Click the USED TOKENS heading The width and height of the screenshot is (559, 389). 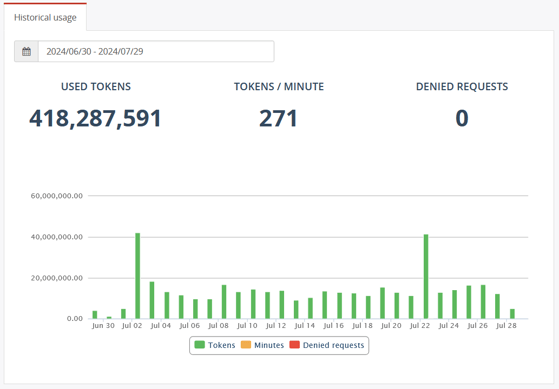(x=96, y=87)
